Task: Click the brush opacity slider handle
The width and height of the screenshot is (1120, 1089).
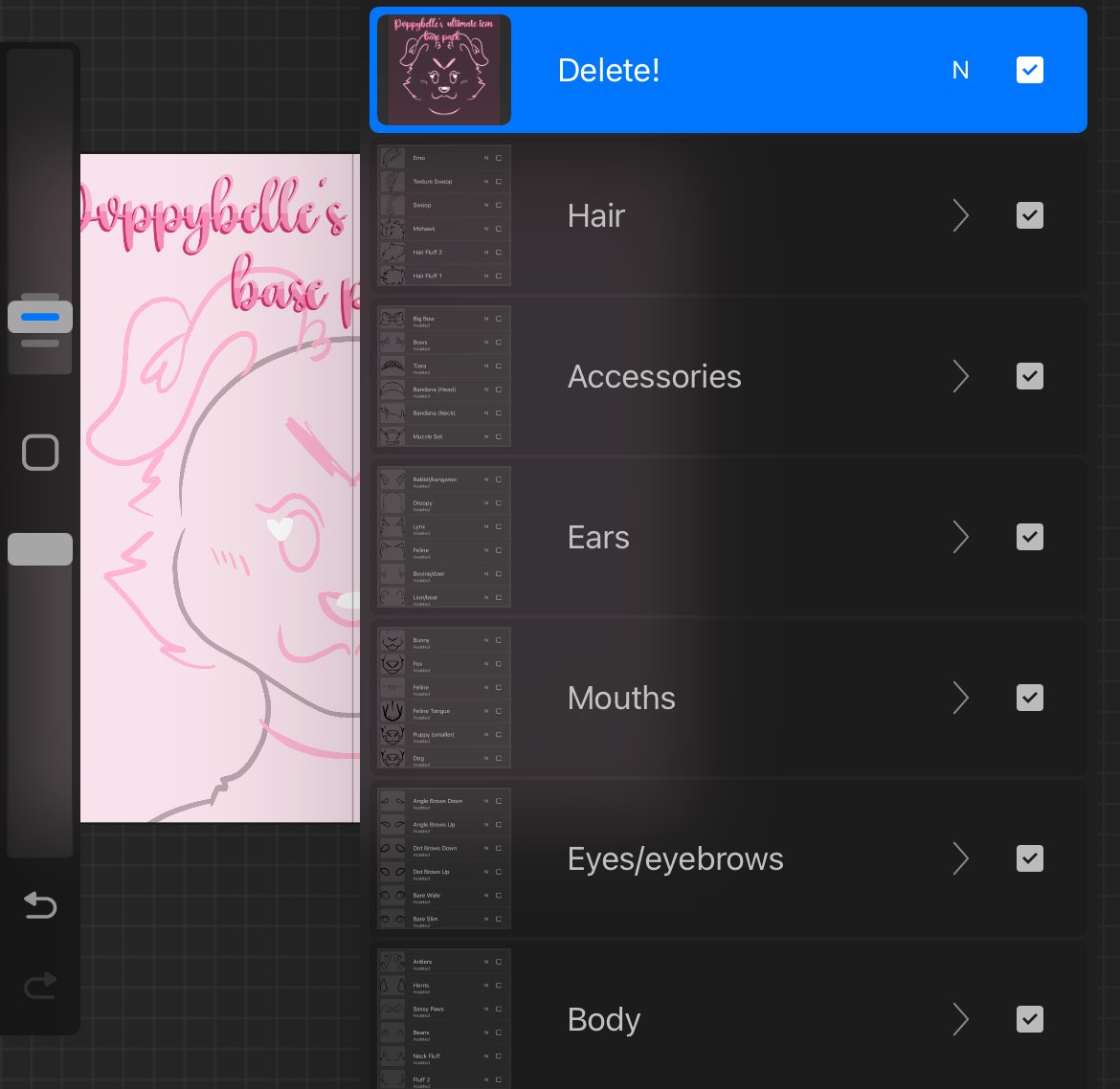Action: pos(40,549)
